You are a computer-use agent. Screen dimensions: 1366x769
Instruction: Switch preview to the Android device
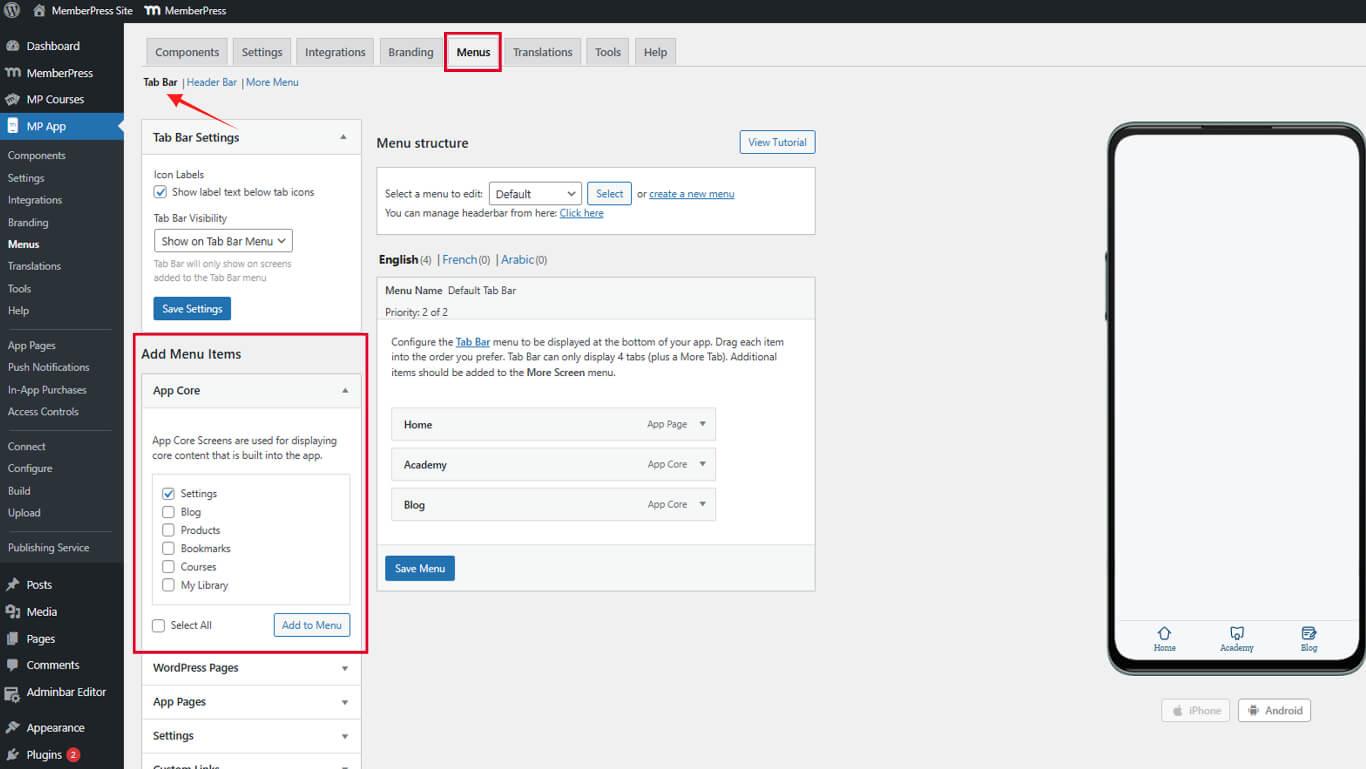click(x=1274, y=710)
